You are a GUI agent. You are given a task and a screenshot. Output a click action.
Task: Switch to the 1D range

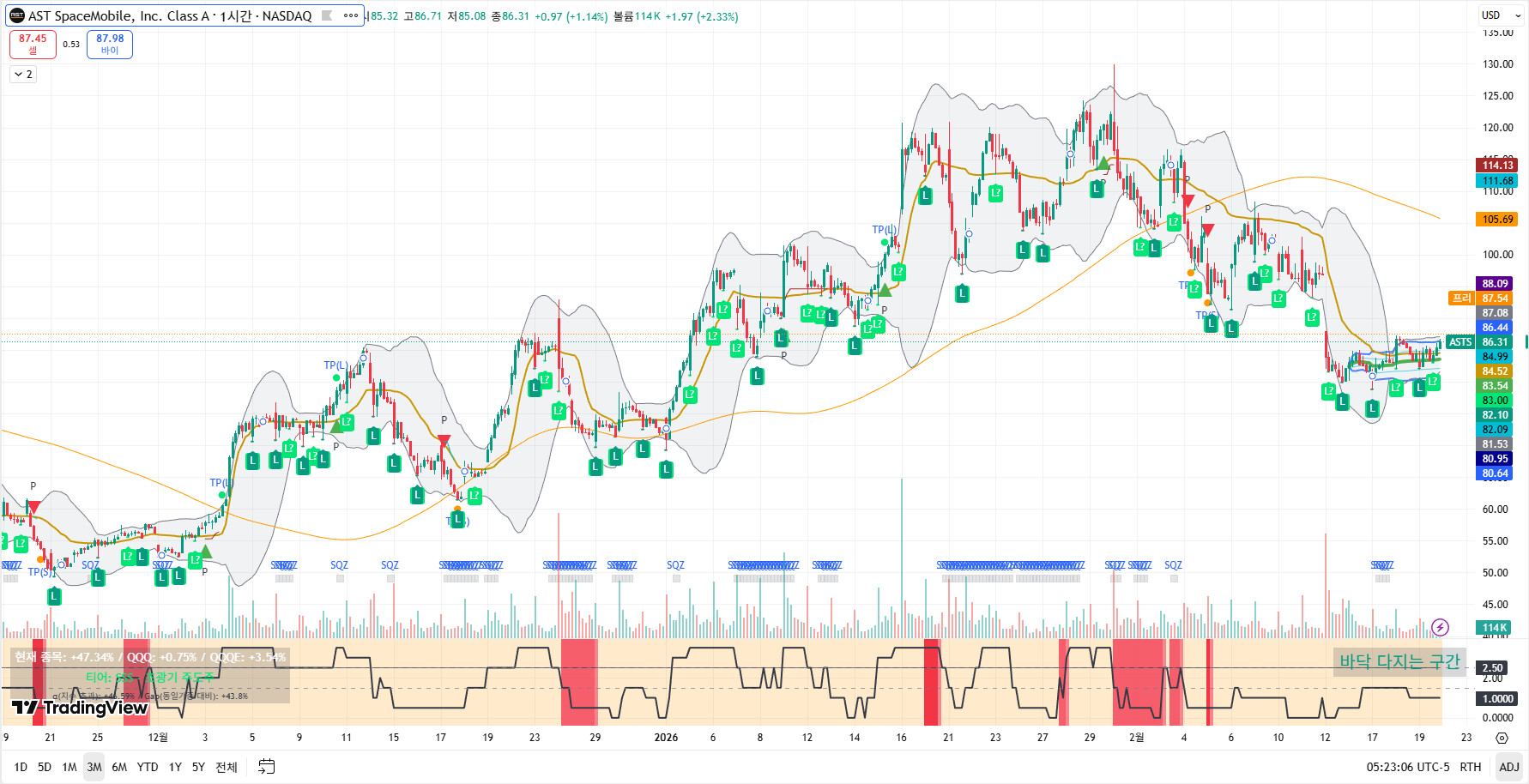21,767
